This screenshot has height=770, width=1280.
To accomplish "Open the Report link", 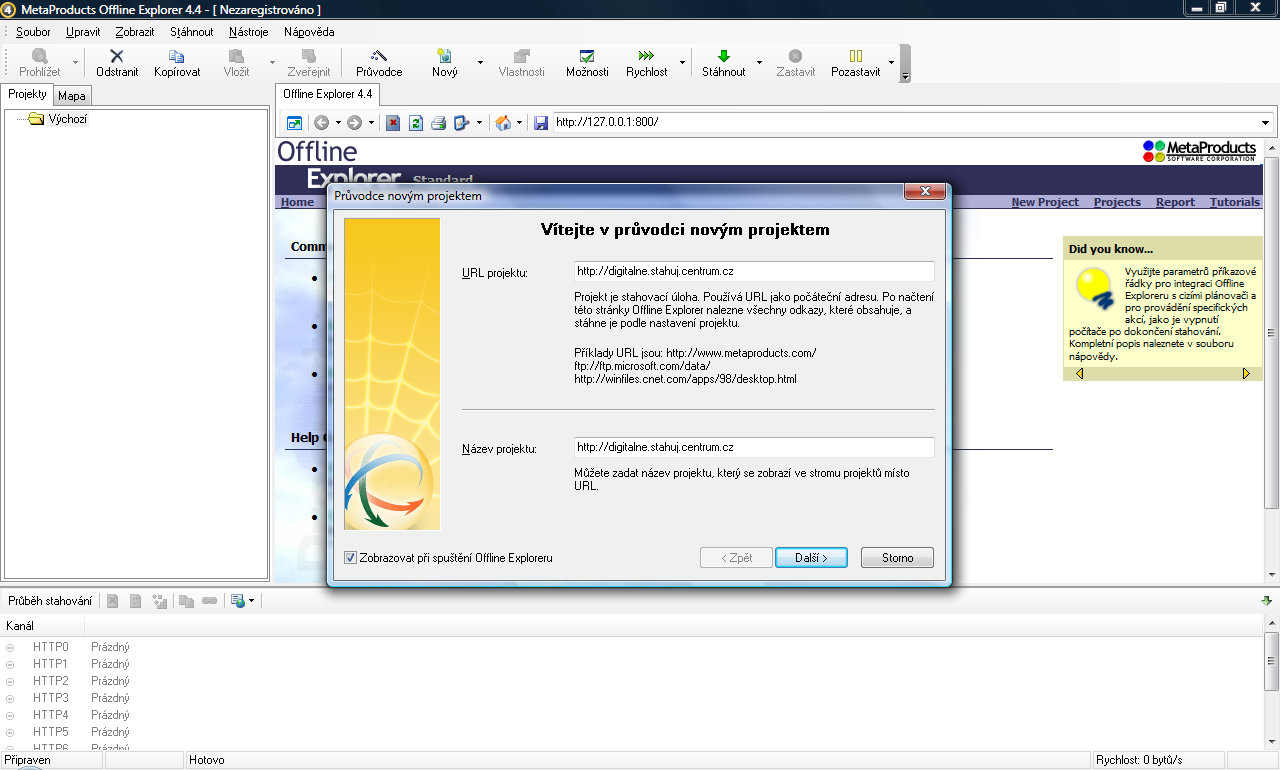I will [1175, 202].
